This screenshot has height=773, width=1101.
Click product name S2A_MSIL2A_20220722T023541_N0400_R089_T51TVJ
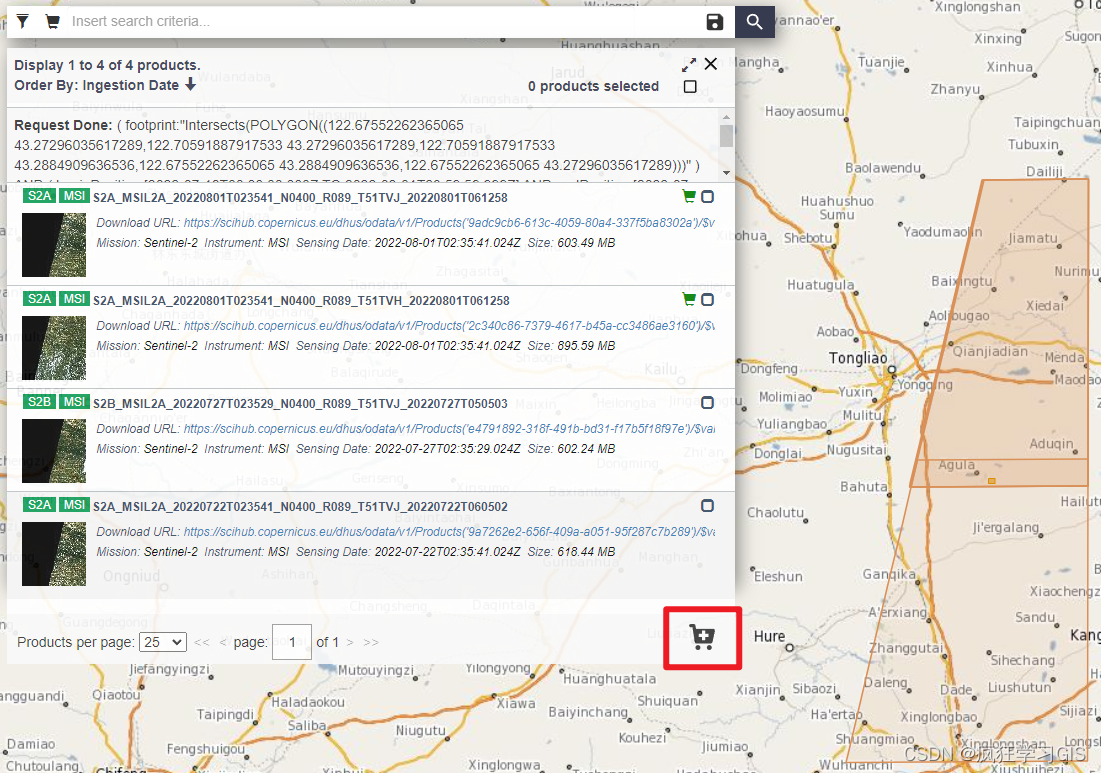tap(300, 507)
